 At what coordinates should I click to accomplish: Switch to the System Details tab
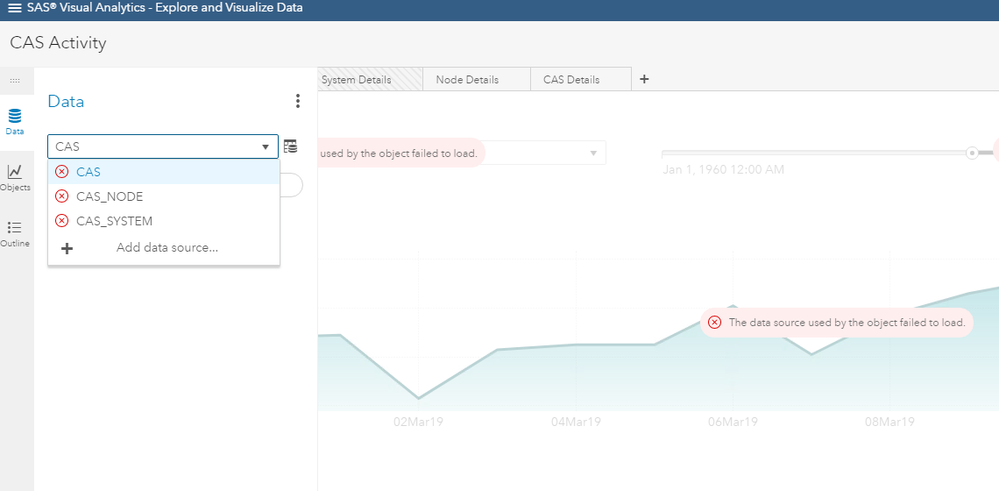(356, 80)
